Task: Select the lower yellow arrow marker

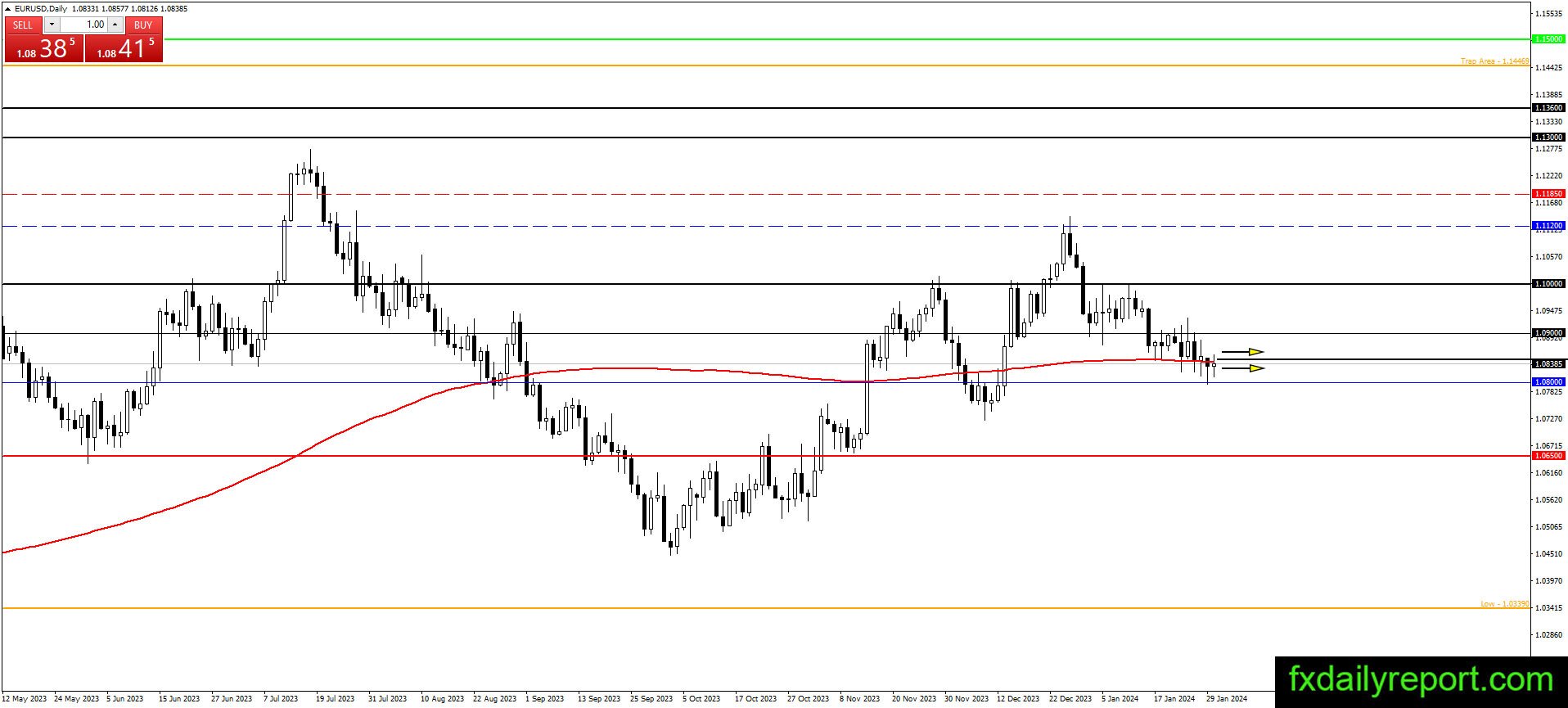Action: pyautogui.click(x=1243, y=368)
